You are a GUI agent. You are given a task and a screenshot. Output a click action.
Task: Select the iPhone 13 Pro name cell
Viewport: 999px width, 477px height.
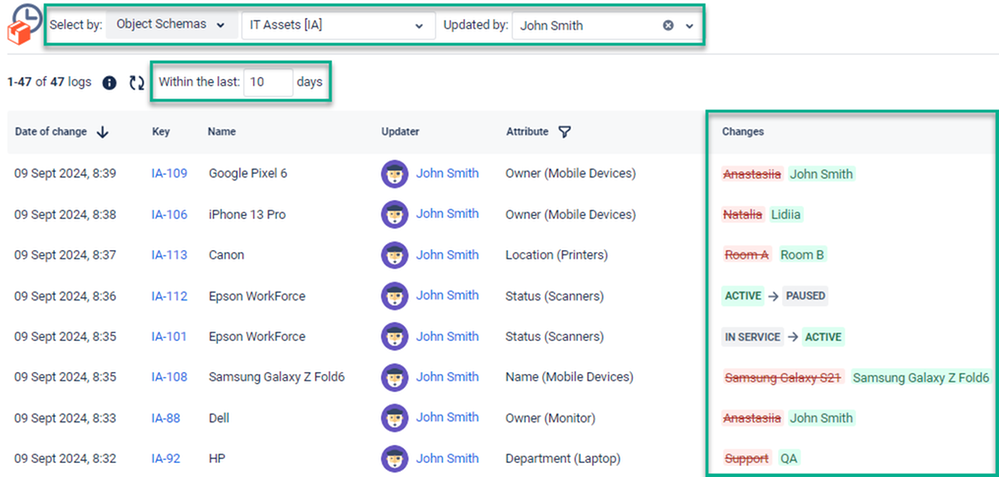(247, 215)
